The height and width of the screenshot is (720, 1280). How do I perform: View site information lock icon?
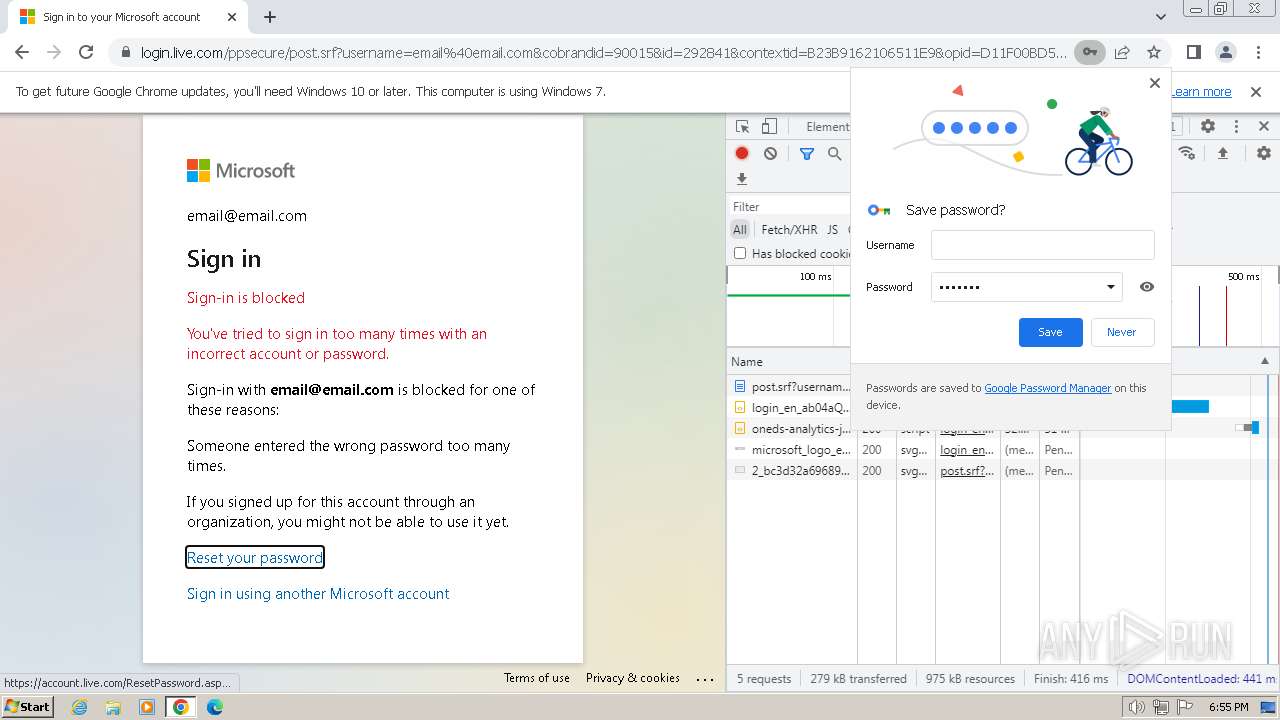pos(125,52)
